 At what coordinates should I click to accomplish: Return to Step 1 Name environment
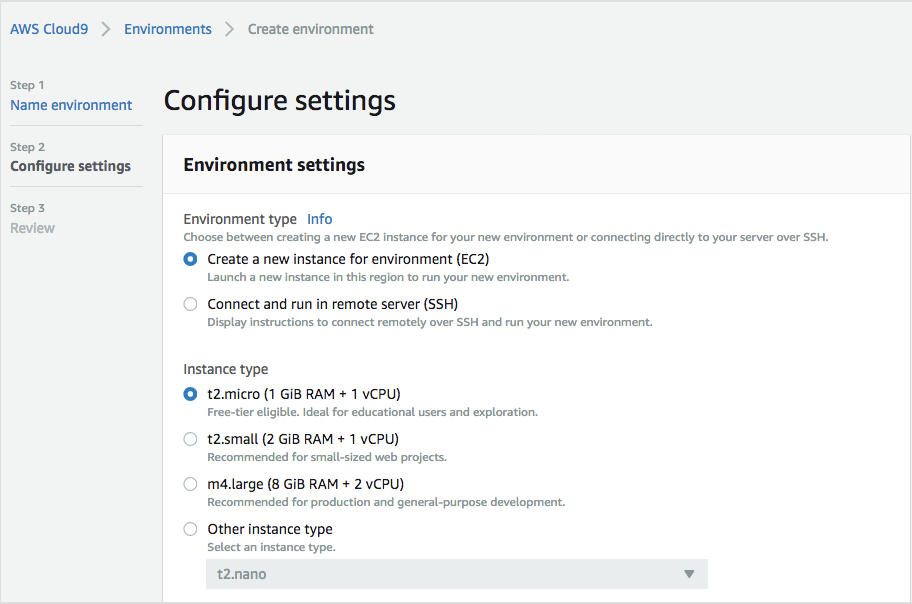coord(71,105)
